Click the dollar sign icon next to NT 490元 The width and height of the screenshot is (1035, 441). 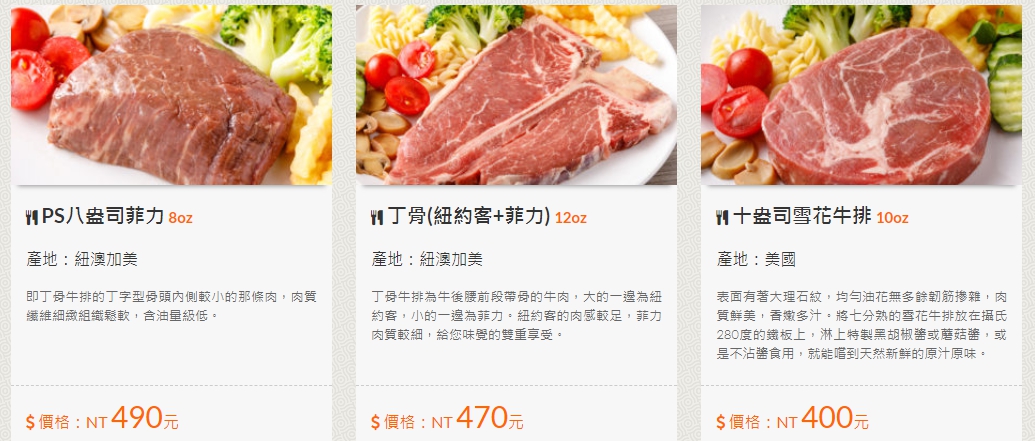(x=30, y=422)
